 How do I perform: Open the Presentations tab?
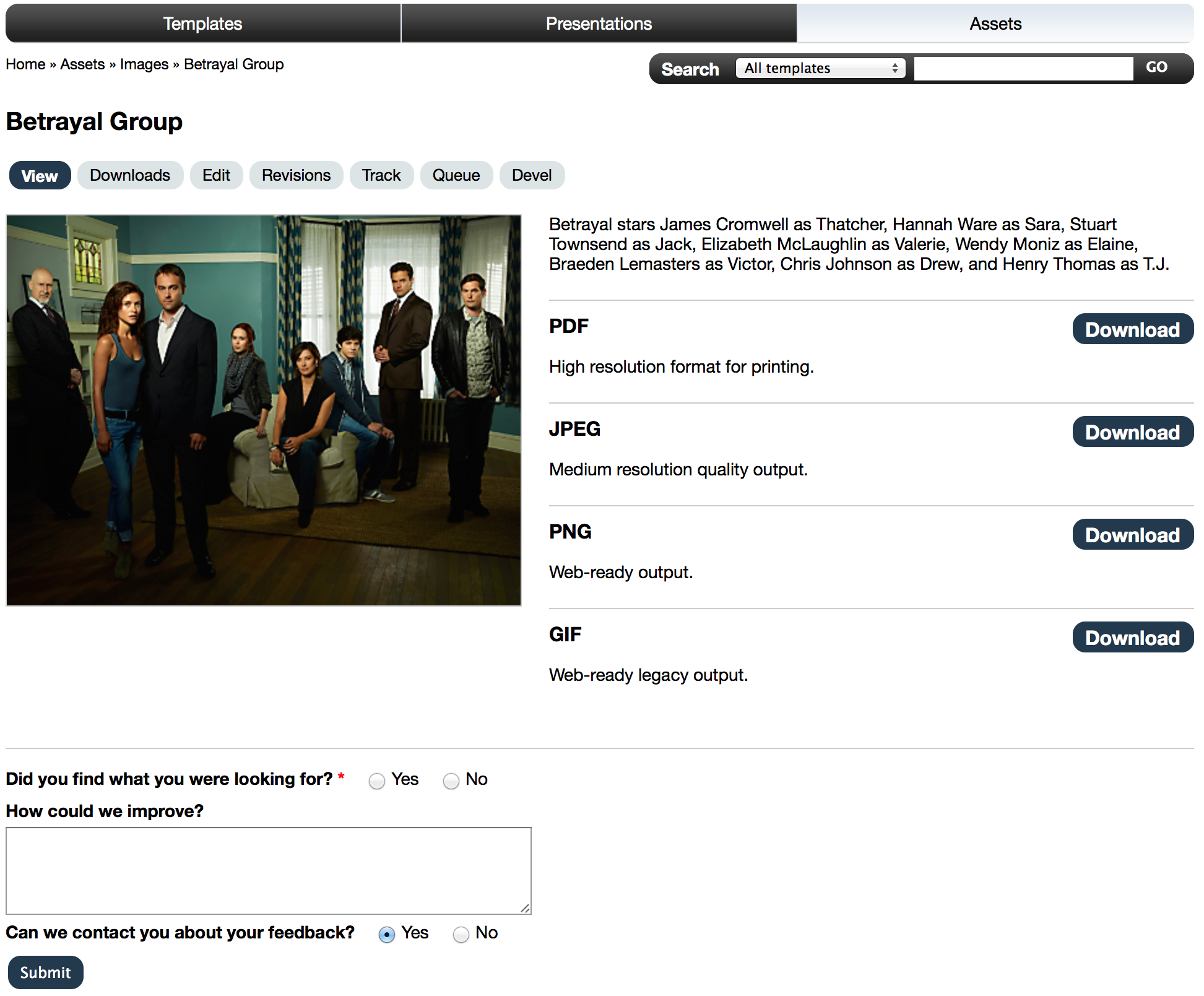pyautogui.click(x=599, y=24)
